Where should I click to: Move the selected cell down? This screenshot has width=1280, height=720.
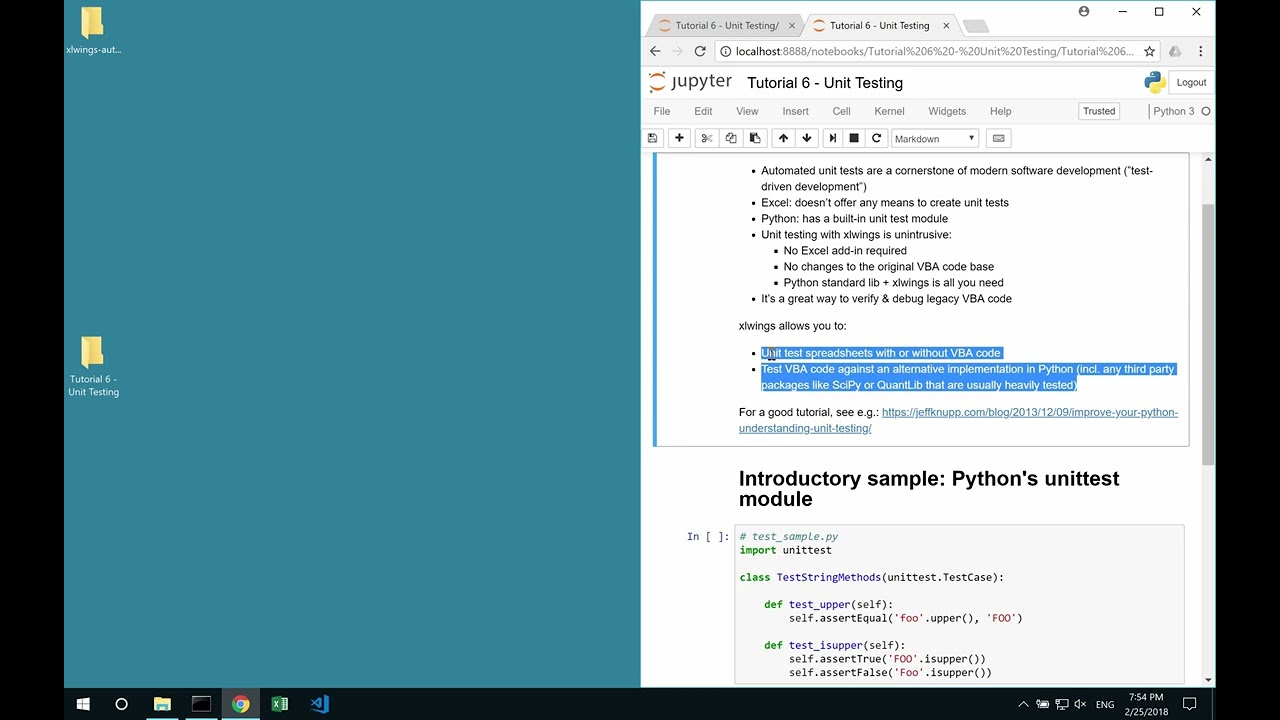[807, 138]
